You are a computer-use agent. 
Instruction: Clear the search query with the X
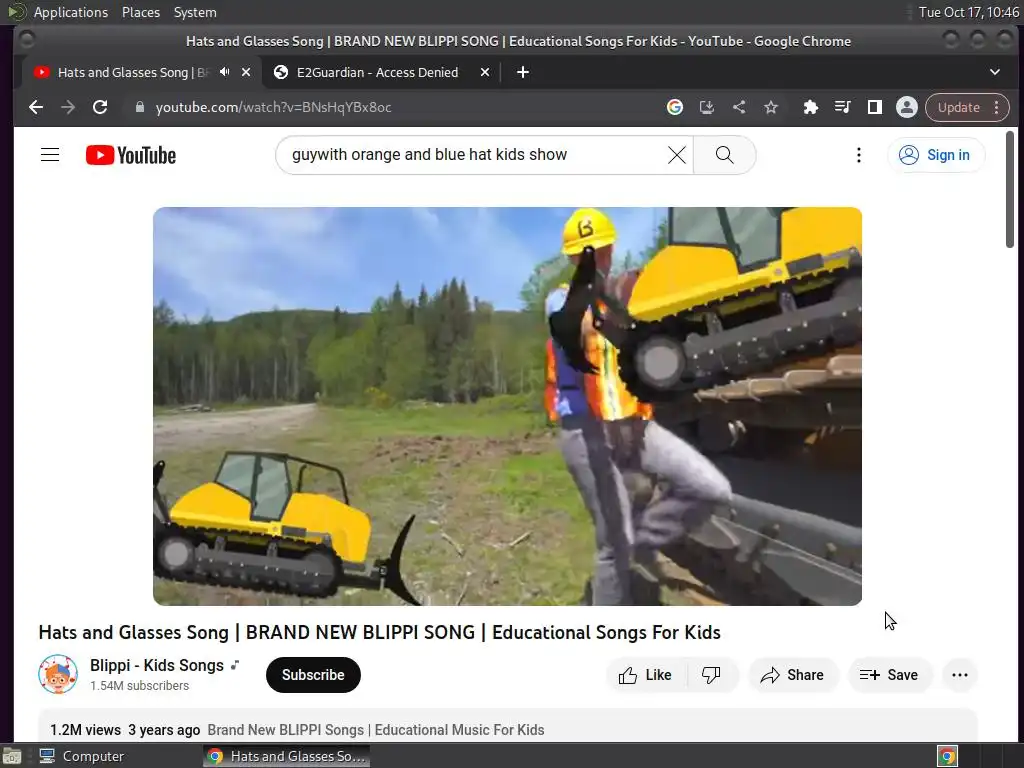[677, 155]
